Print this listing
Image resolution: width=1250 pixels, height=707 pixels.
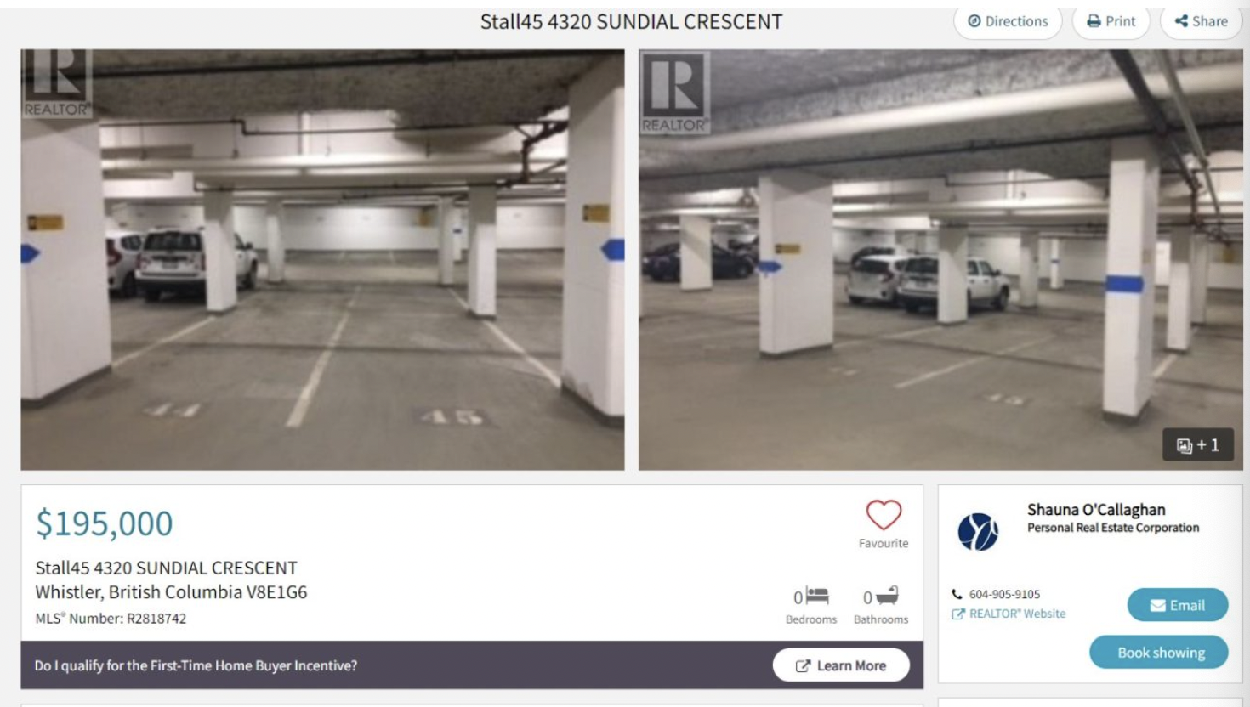pos(1112,21)
